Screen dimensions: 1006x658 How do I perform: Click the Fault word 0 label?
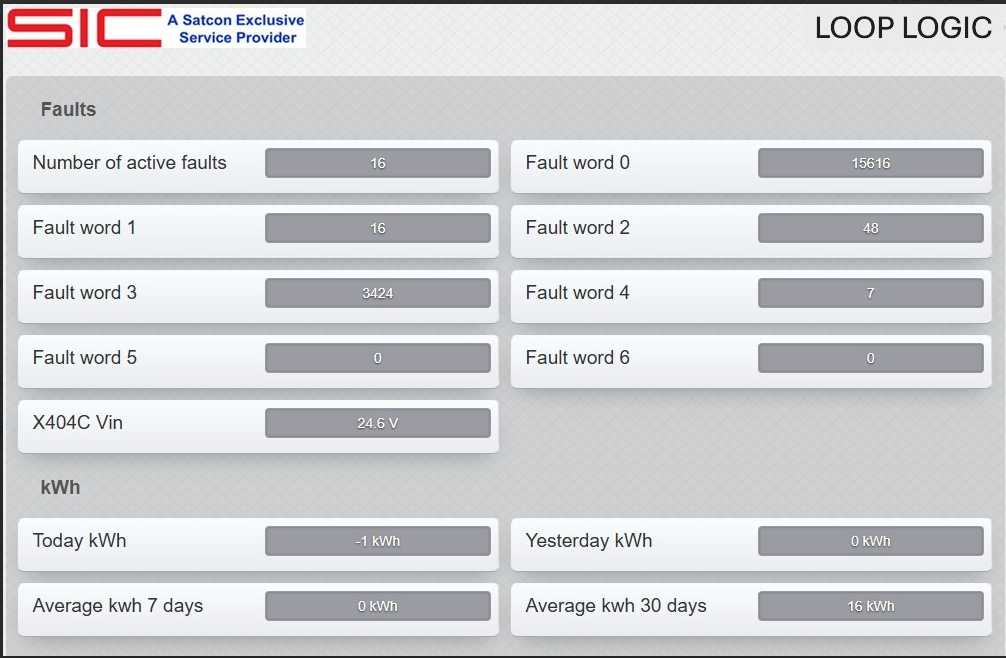(x=577, y=163)
